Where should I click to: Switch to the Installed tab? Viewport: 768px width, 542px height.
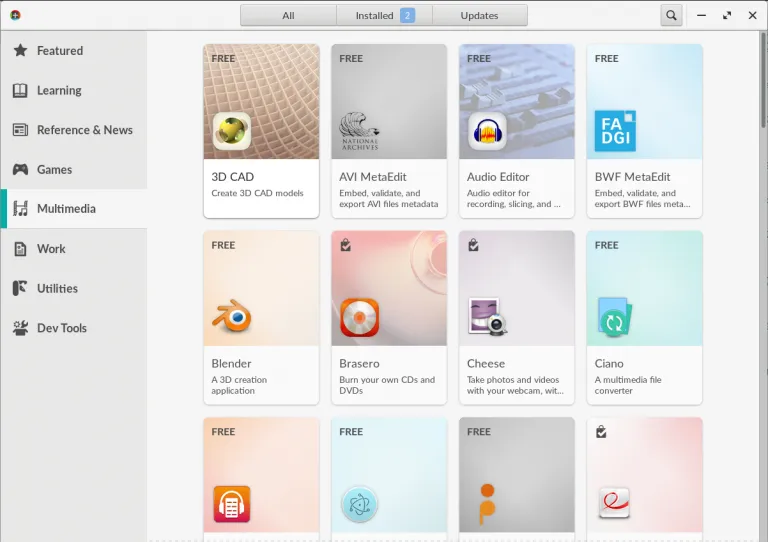pyautogui.click(x=384, y=15)
